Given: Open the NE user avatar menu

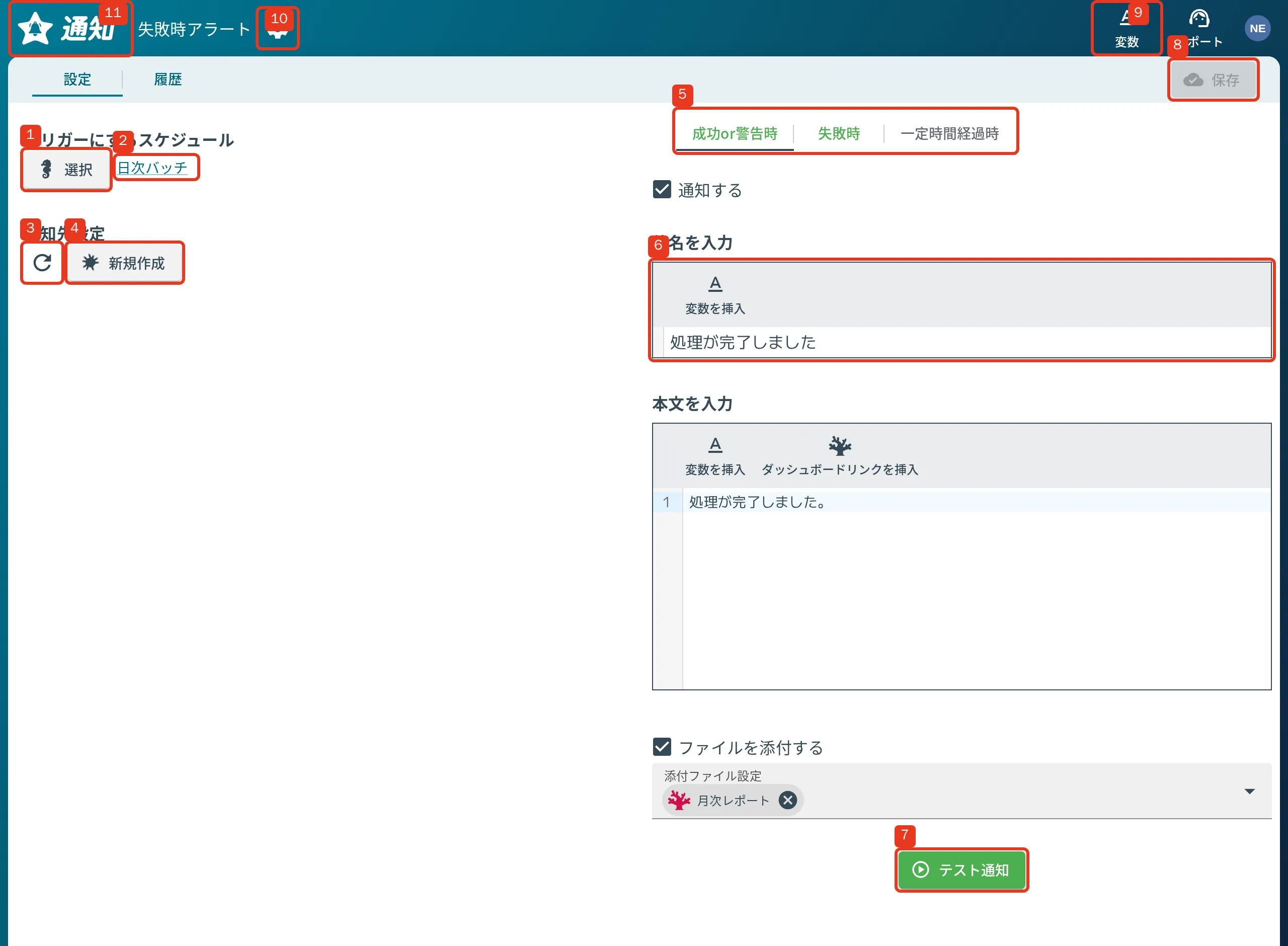Looking at the screenshot, I should click(1257, 28).
